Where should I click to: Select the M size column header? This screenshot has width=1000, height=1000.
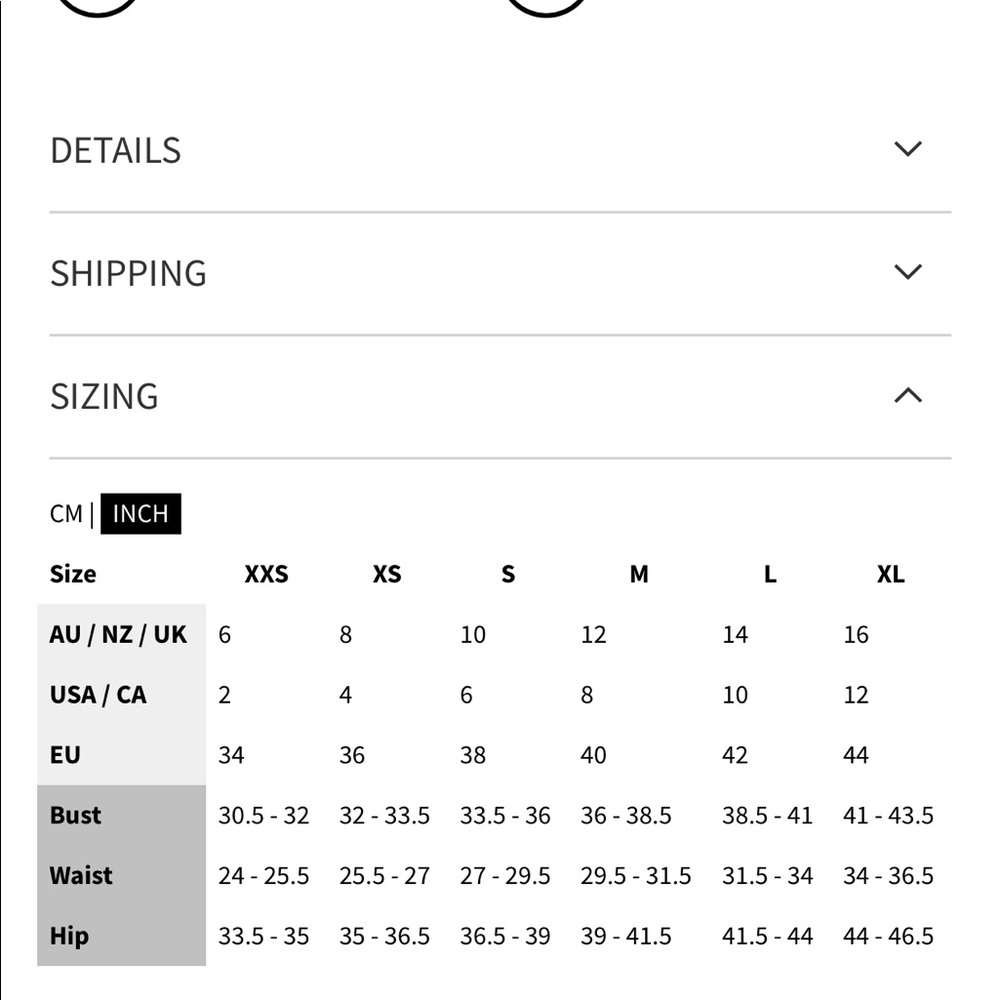tap(639, 574)
